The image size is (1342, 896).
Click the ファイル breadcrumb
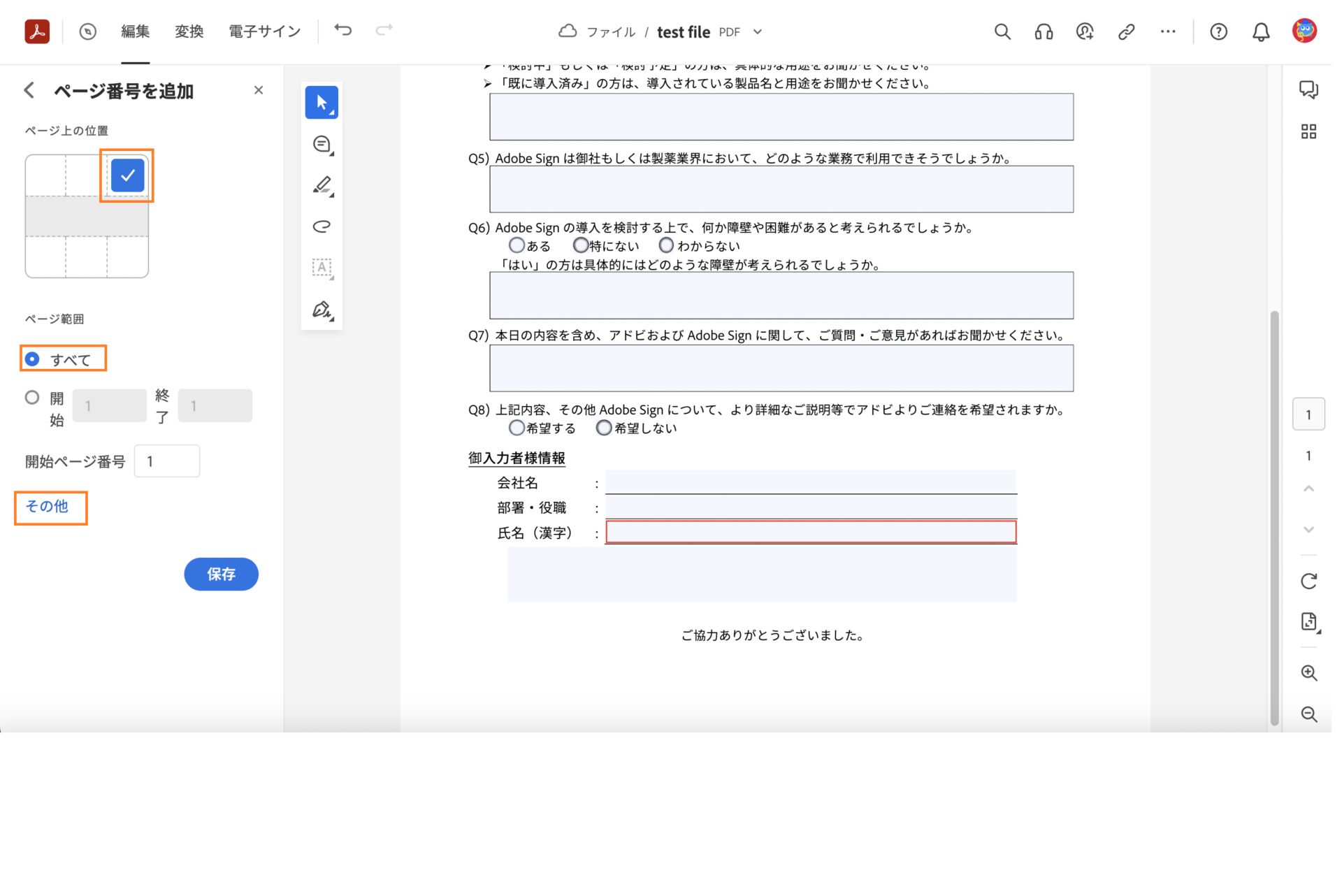tap(611, 32)
